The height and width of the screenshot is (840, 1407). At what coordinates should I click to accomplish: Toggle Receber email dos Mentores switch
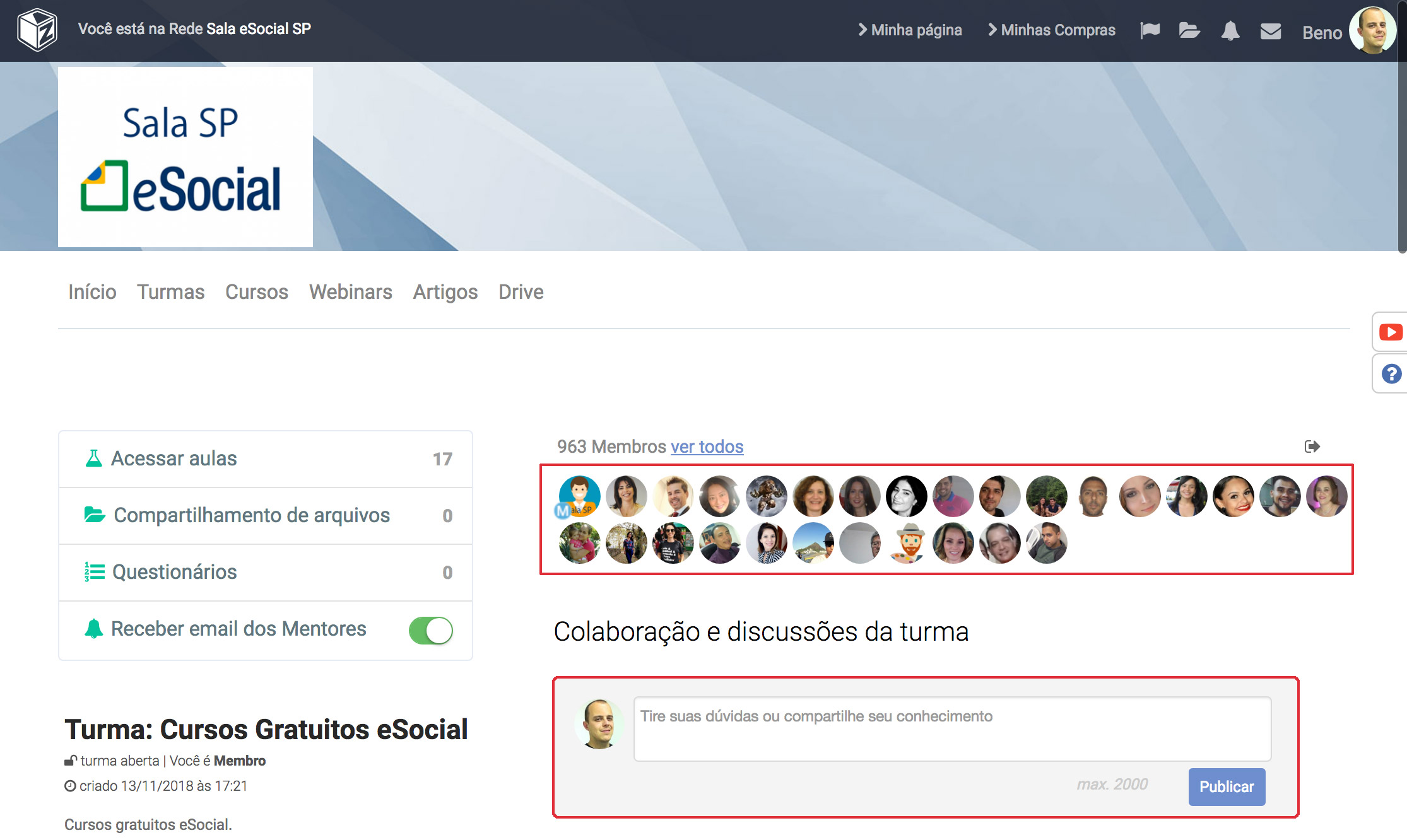pyautogui.click(x=431, y=630)
